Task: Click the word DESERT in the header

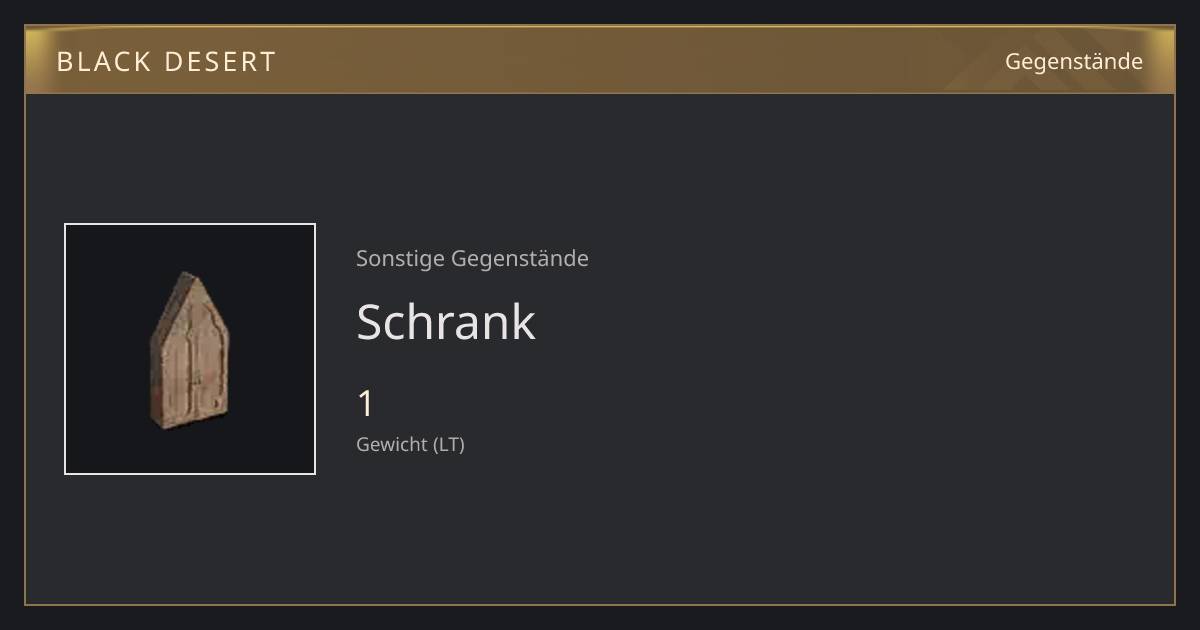Action: 220,62
